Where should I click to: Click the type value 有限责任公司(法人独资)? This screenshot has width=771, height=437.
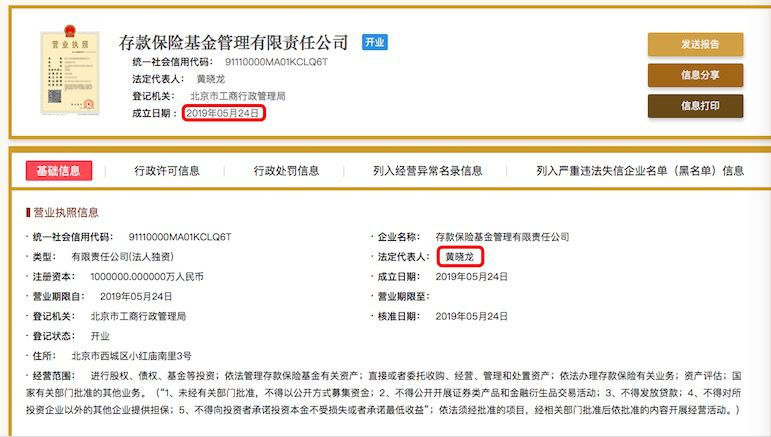click(x=122, y=257)
